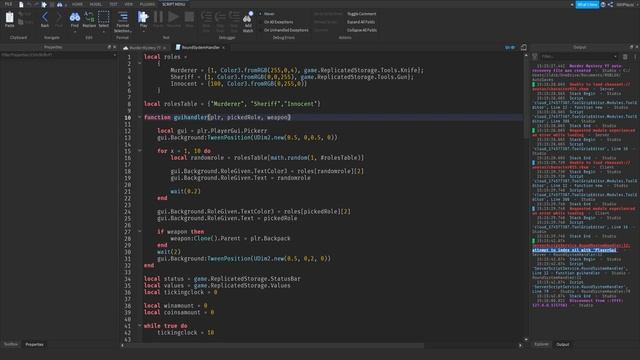Click the What's New button
This screenshot has width=640, height=360.
[587, 4]
